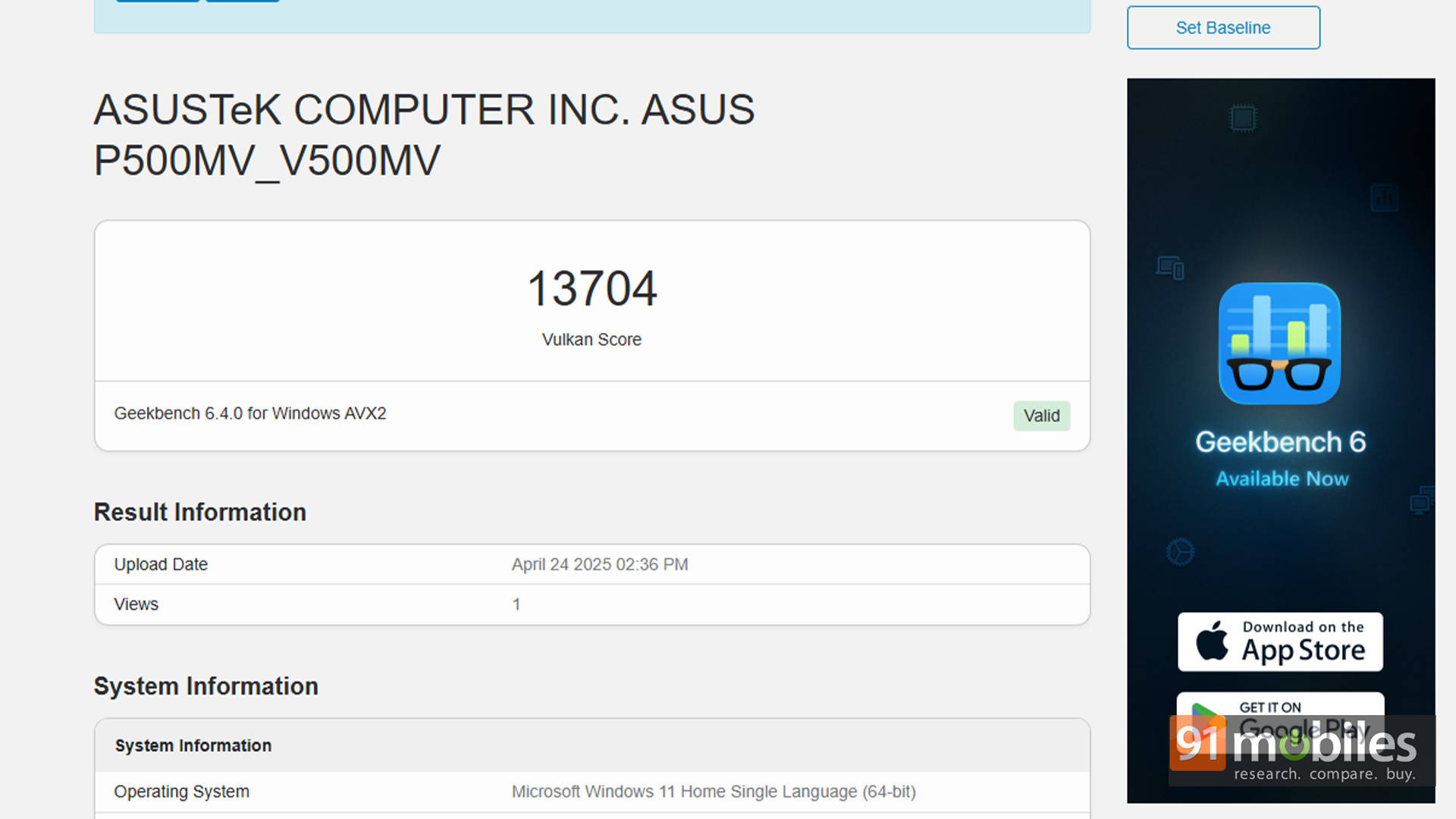
Task: Click the System Information table header row
Action: [592, 745]
